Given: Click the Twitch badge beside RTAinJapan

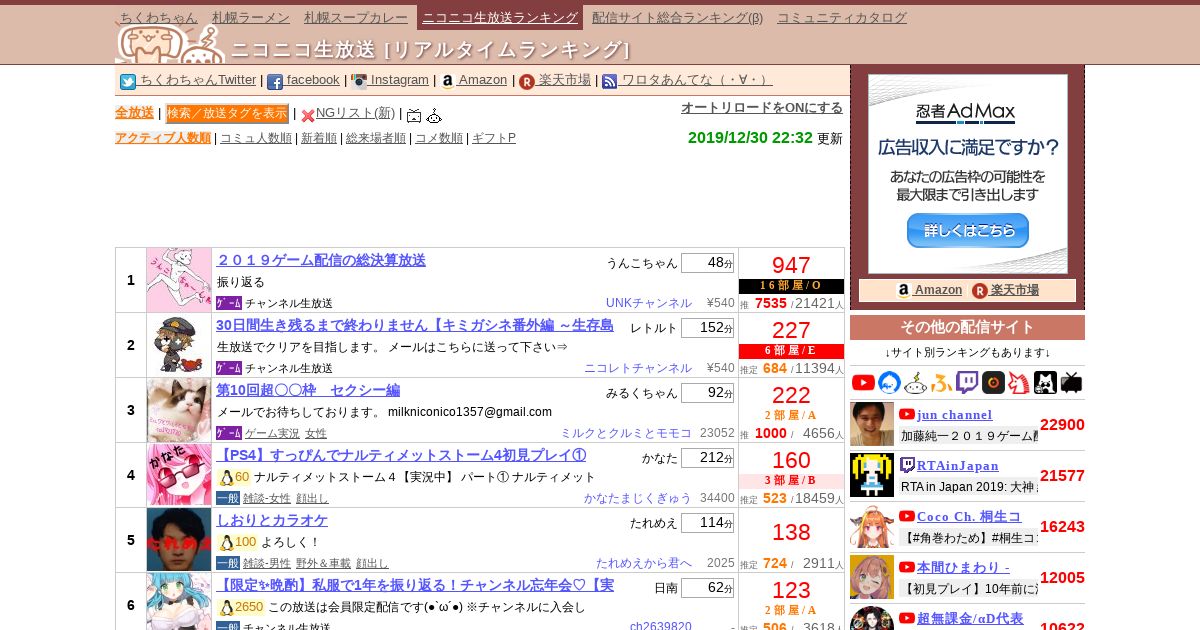Looking at the screenshot, I should [x=907, y=465].
